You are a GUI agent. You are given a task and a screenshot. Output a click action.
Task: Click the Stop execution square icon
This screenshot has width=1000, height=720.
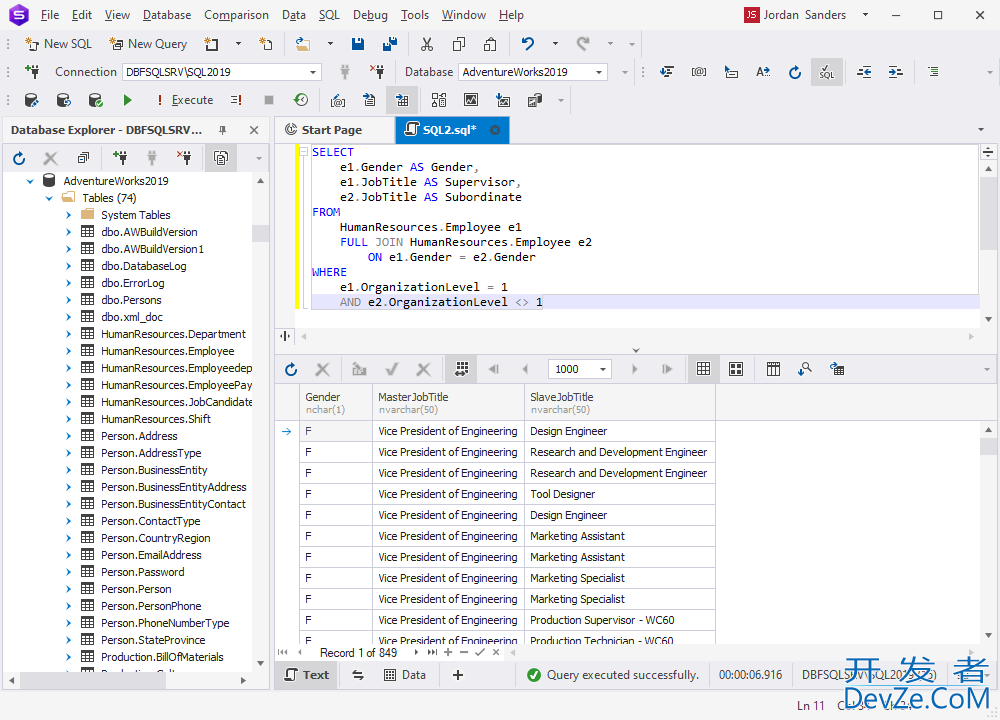268,100
